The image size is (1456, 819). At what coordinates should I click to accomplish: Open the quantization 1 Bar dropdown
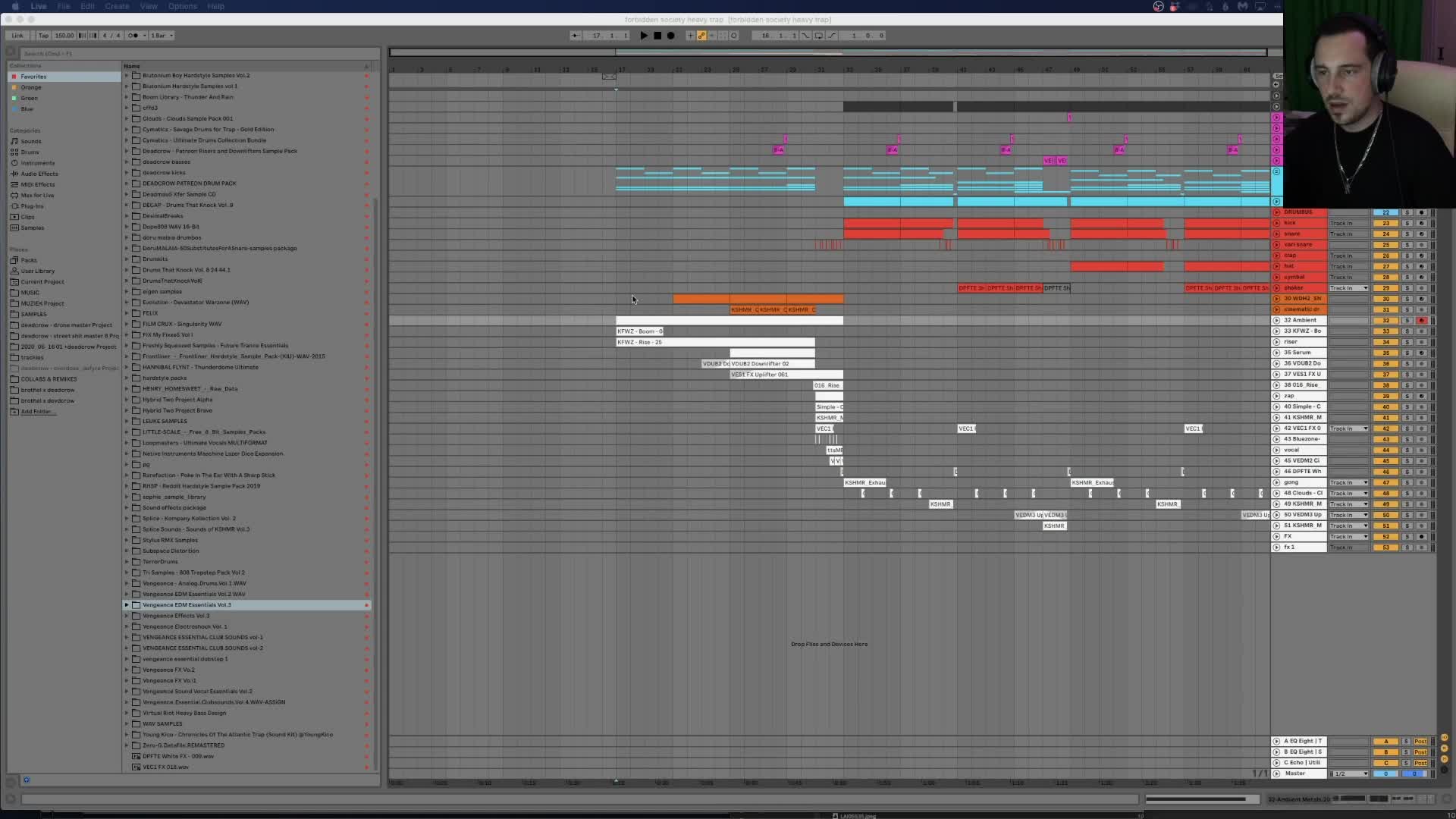162,36
